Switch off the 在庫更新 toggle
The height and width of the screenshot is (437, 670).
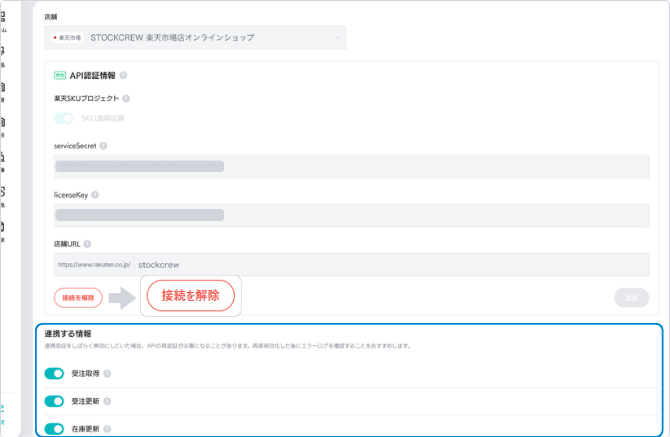[x=54, y=429]
